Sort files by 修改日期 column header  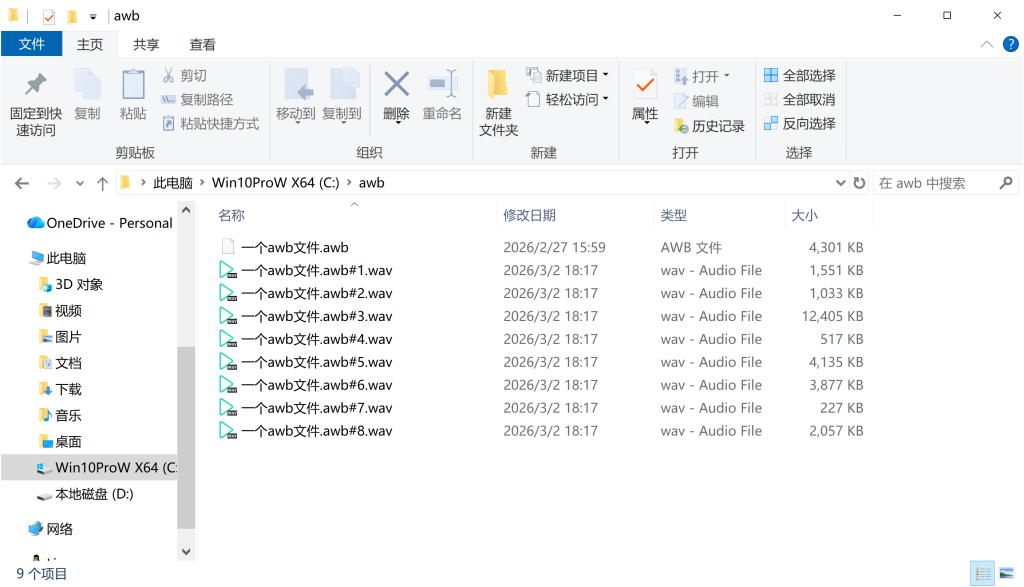click(530, 215)
